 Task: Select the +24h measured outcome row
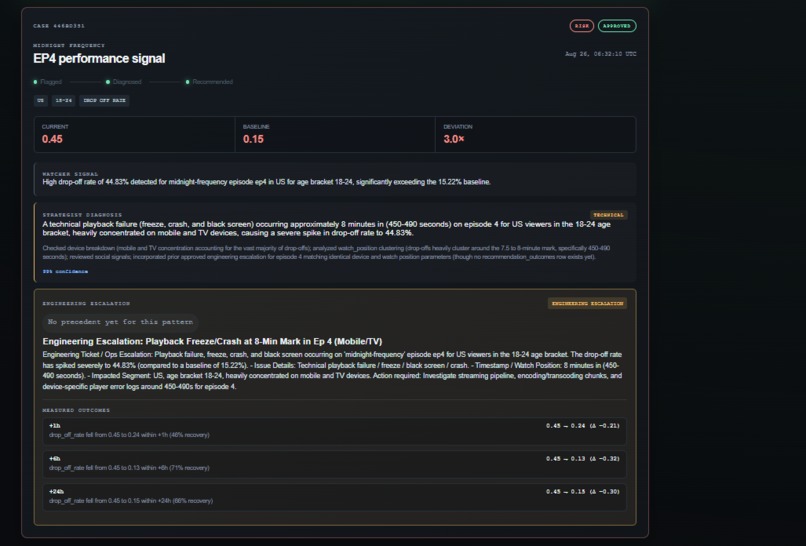[335, 497]
